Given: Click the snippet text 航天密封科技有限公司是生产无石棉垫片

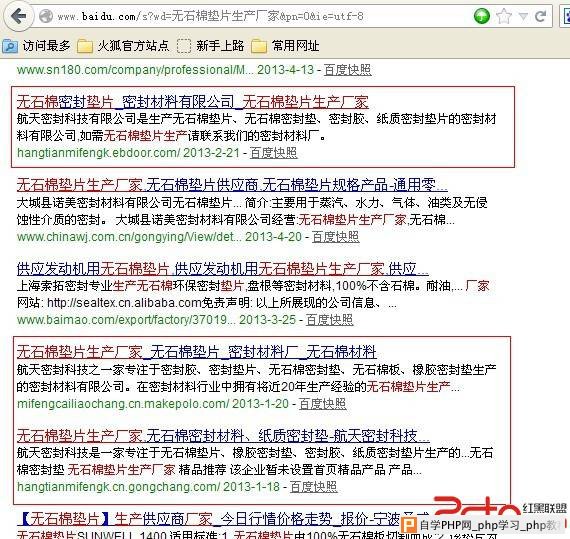Looking at the screenshot, I should tap(124, 119).
